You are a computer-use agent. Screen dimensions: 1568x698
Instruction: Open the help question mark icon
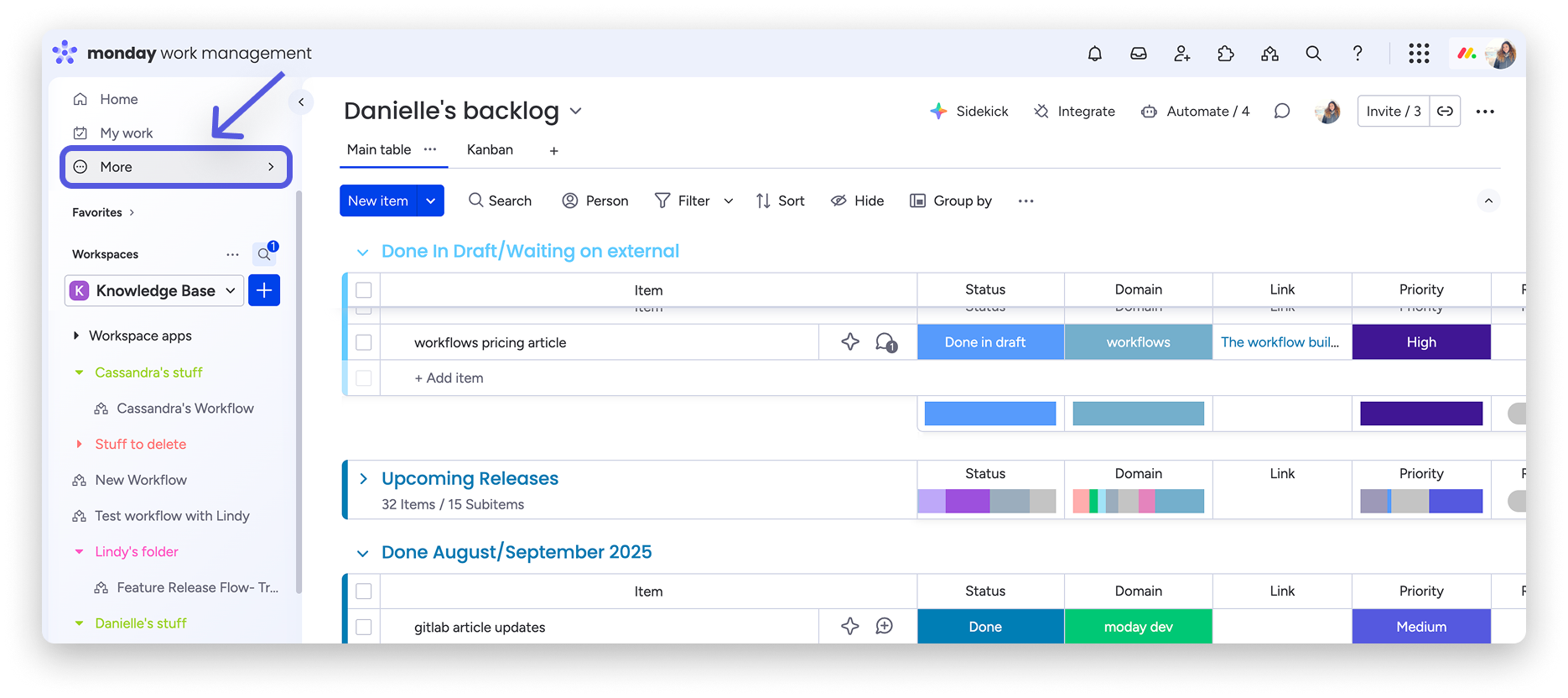(x=1357, y=54)
